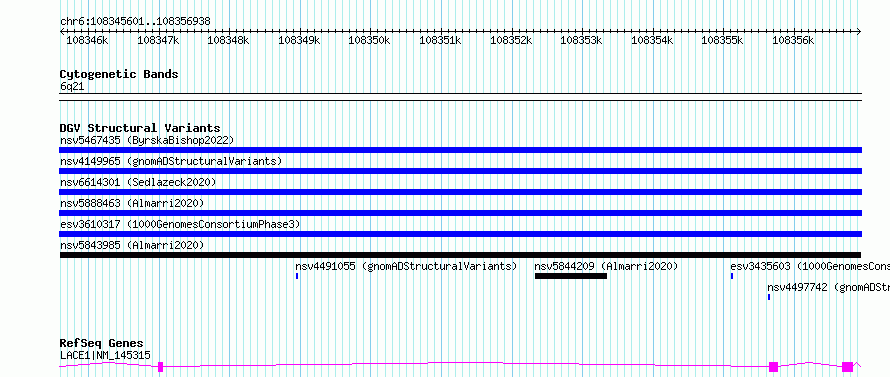Image resolution: width=890 pixels, height=377 pixels.
Task: Click the small blue marker under nsv4491055
Action: pos(297,276)
